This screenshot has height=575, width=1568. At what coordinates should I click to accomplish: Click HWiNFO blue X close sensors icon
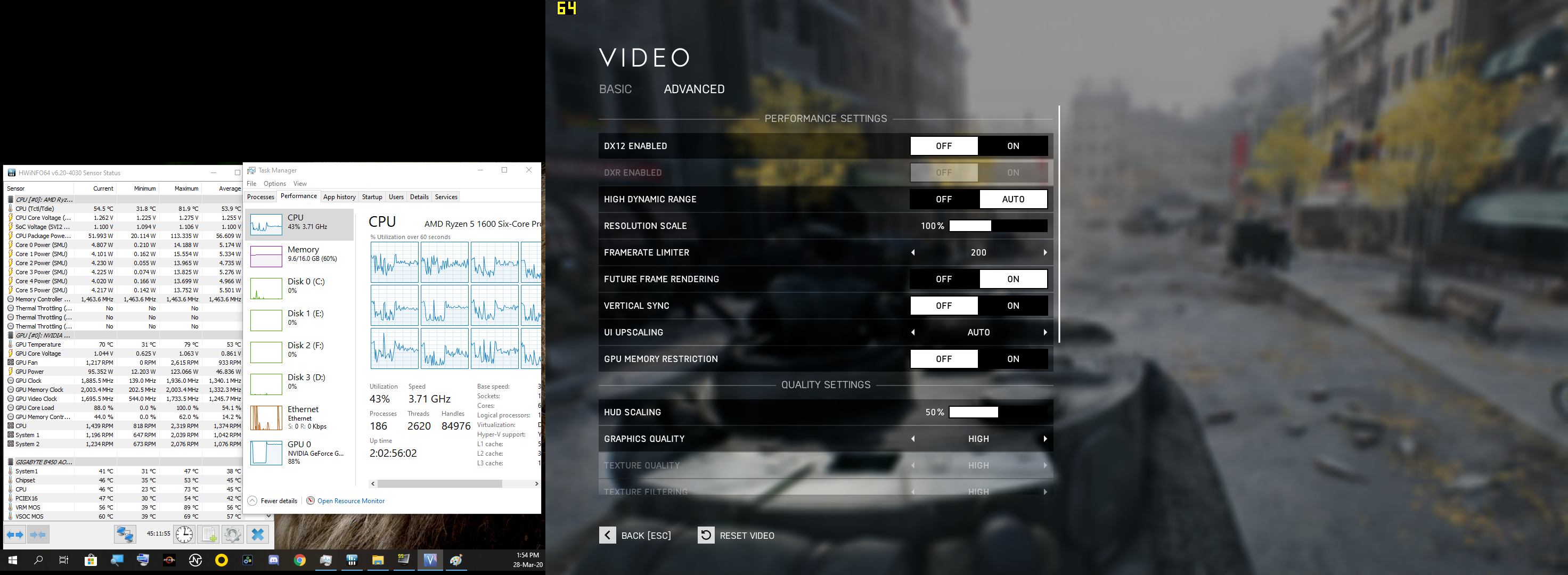pos(257,534)
